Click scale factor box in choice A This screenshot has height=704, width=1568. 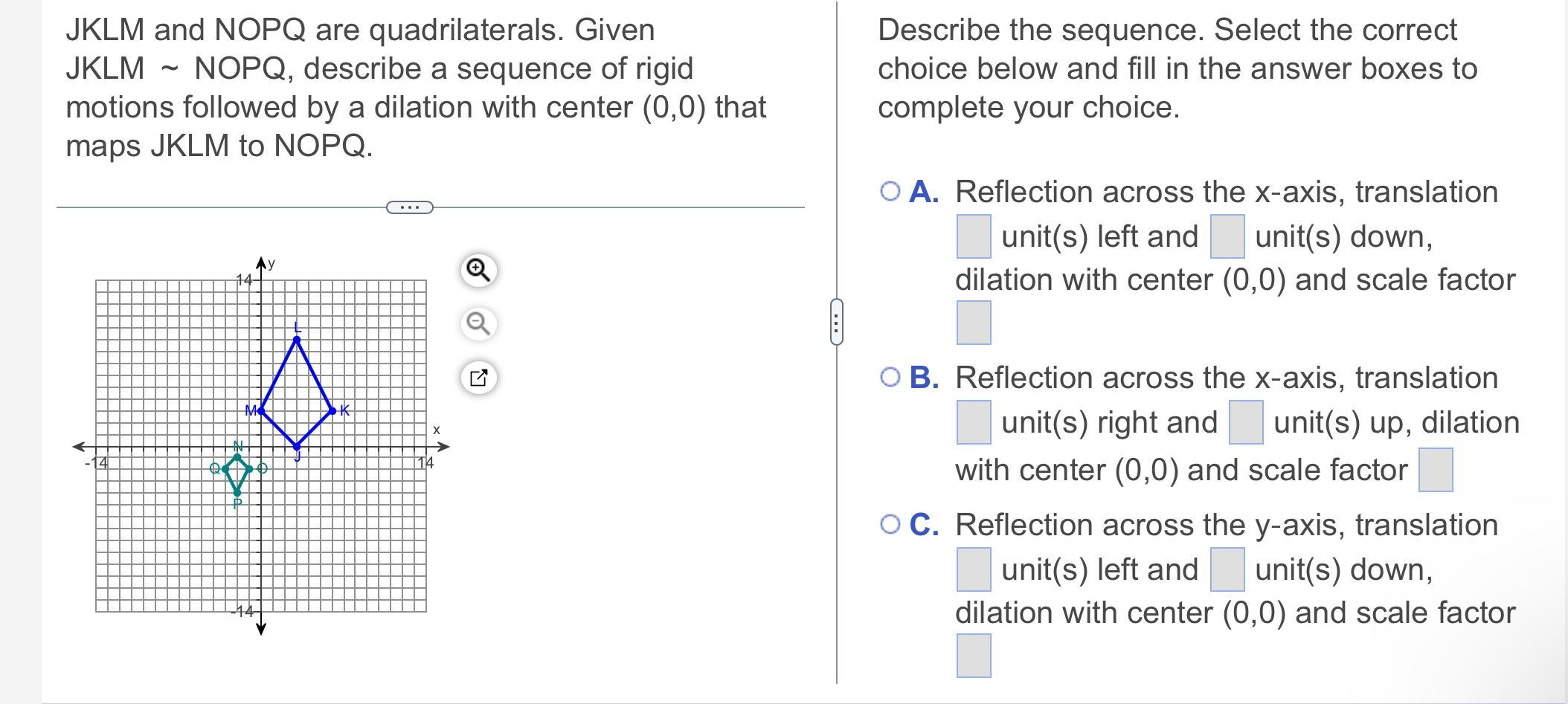tap(974, 323)
